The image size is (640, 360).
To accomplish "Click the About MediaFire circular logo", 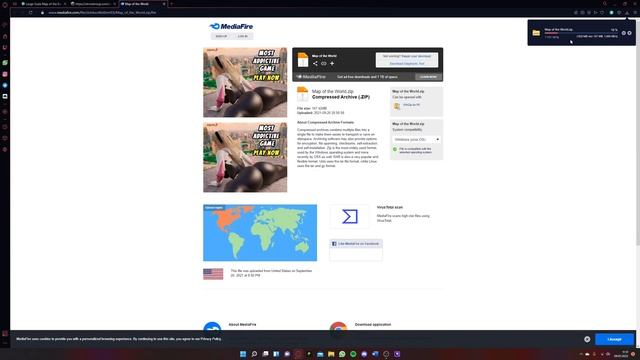I will point(212,327).
